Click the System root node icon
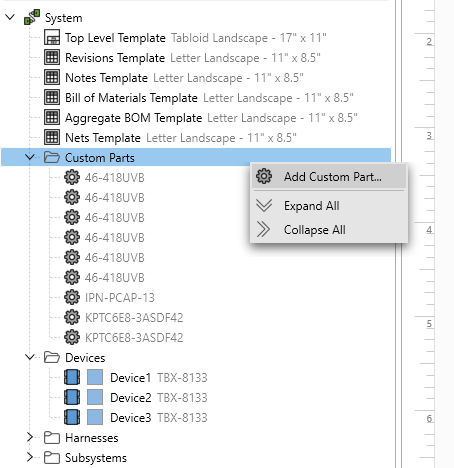 coord(32,17)
